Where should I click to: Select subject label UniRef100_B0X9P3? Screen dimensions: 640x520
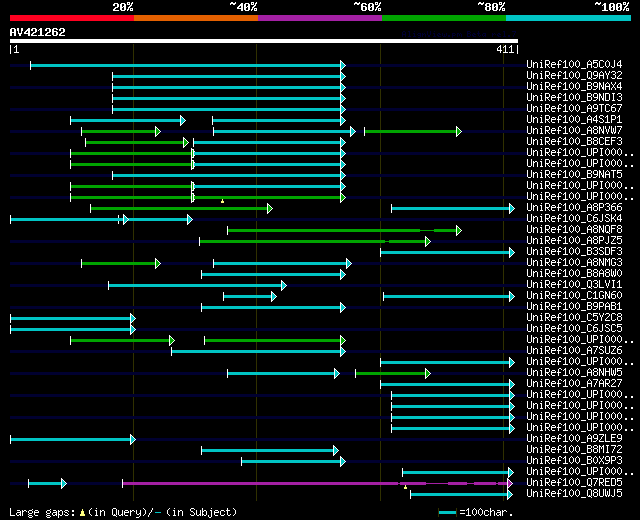[574, 460]
